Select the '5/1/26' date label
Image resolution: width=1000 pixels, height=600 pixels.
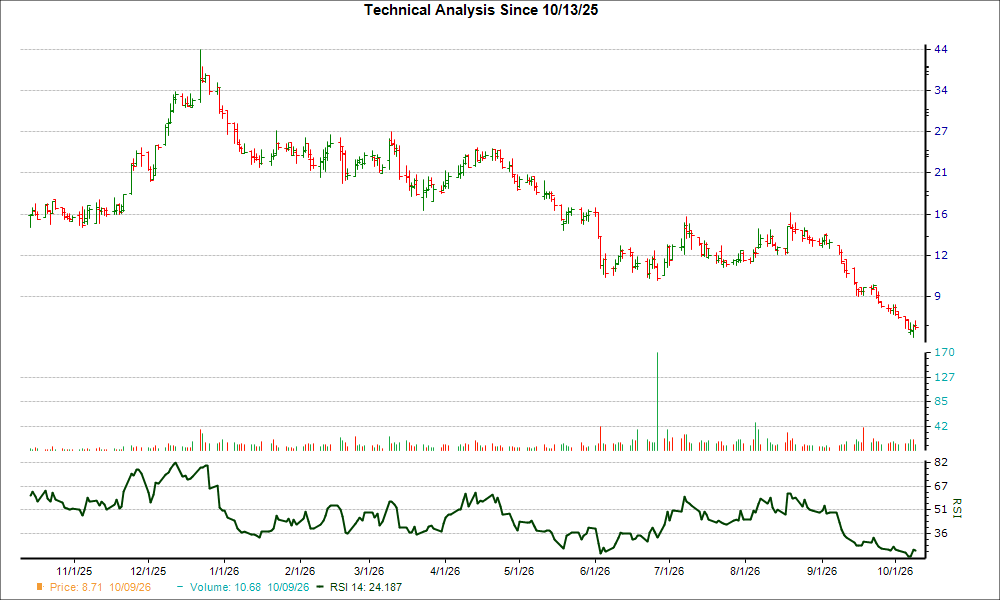tap(519, 571)
